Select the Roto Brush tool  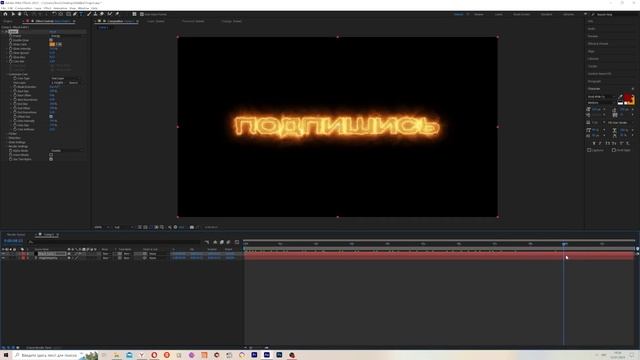click(x=109, y=14)
